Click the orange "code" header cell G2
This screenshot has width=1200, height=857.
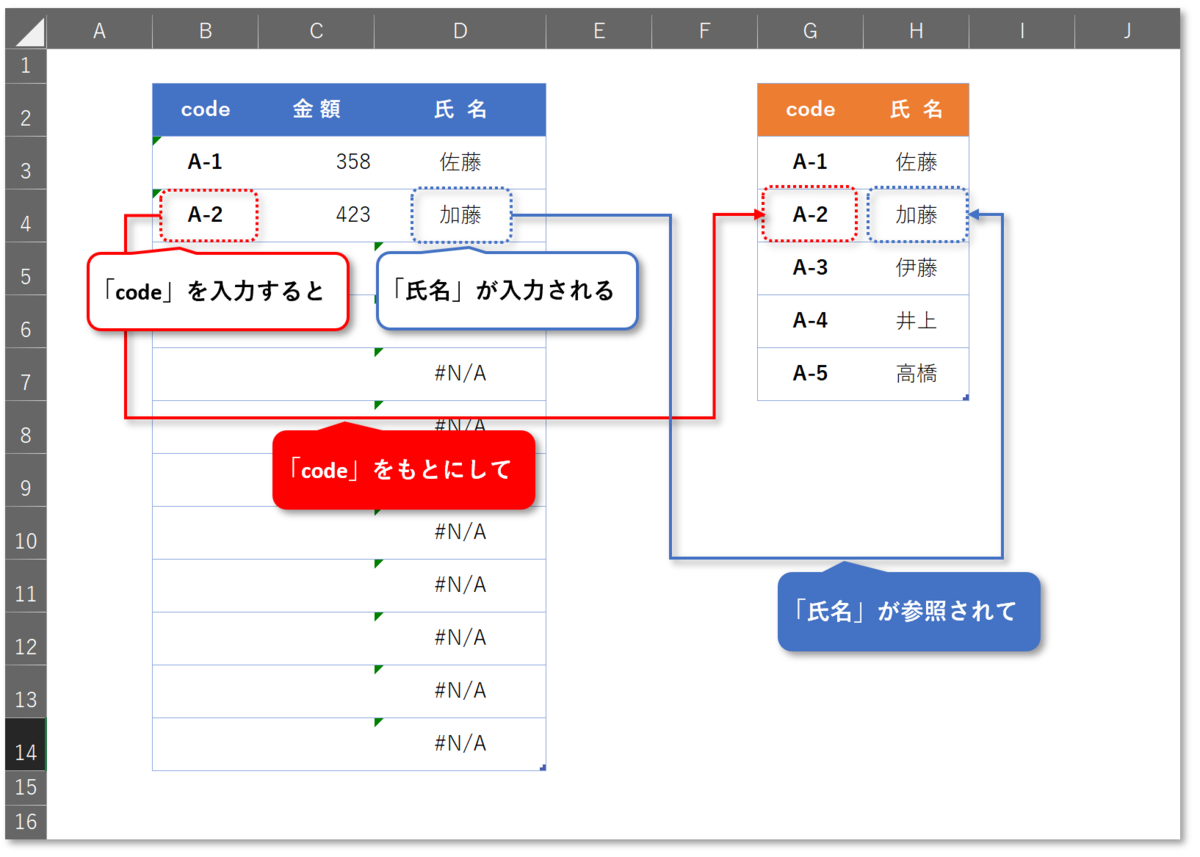pos(810,110)
